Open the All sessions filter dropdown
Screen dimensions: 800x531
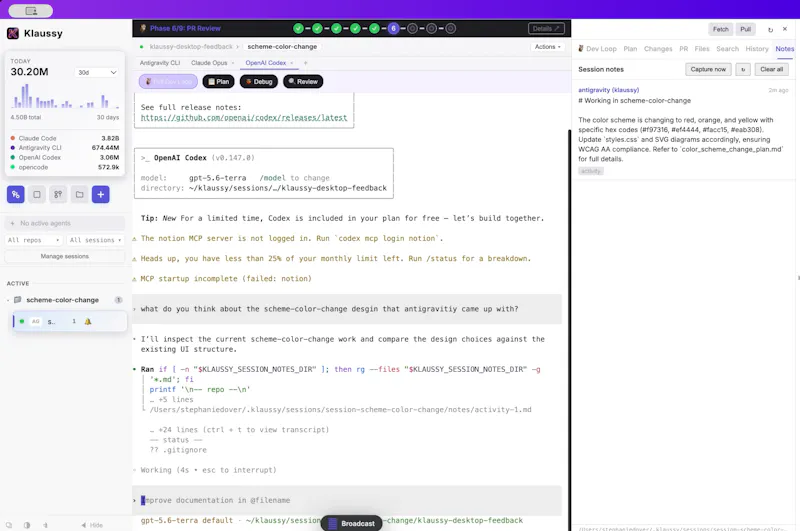tap(95, 240)
